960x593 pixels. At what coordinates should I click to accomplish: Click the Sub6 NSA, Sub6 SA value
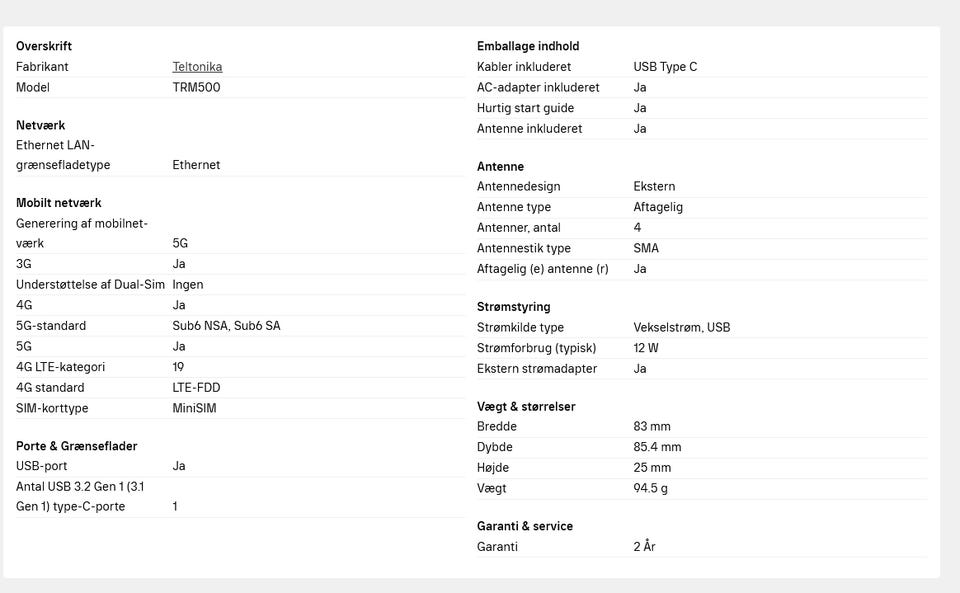click(x=226, y=326)
